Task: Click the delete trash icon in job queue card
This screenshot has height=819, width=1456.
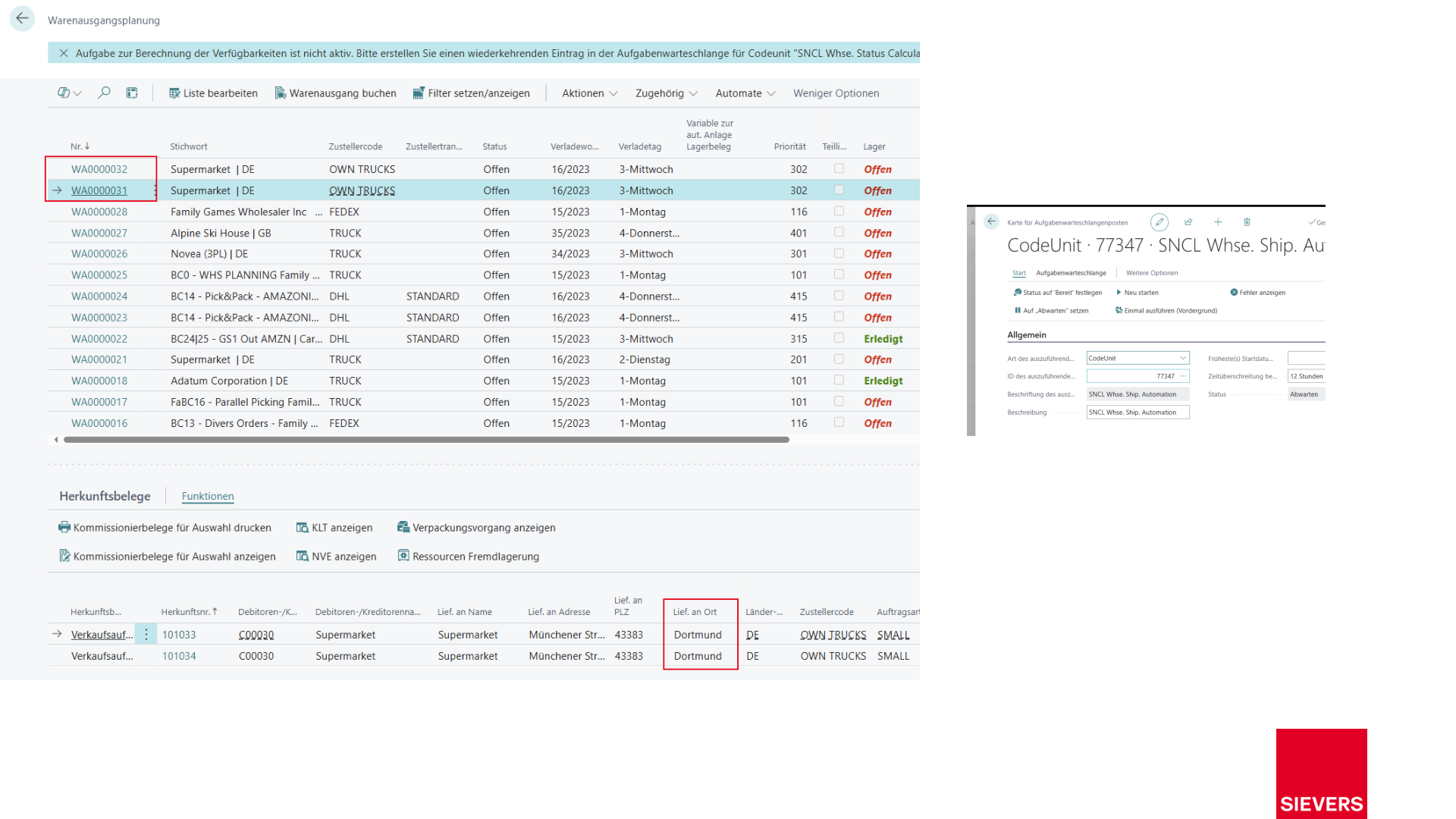Action: [1247, 222]
